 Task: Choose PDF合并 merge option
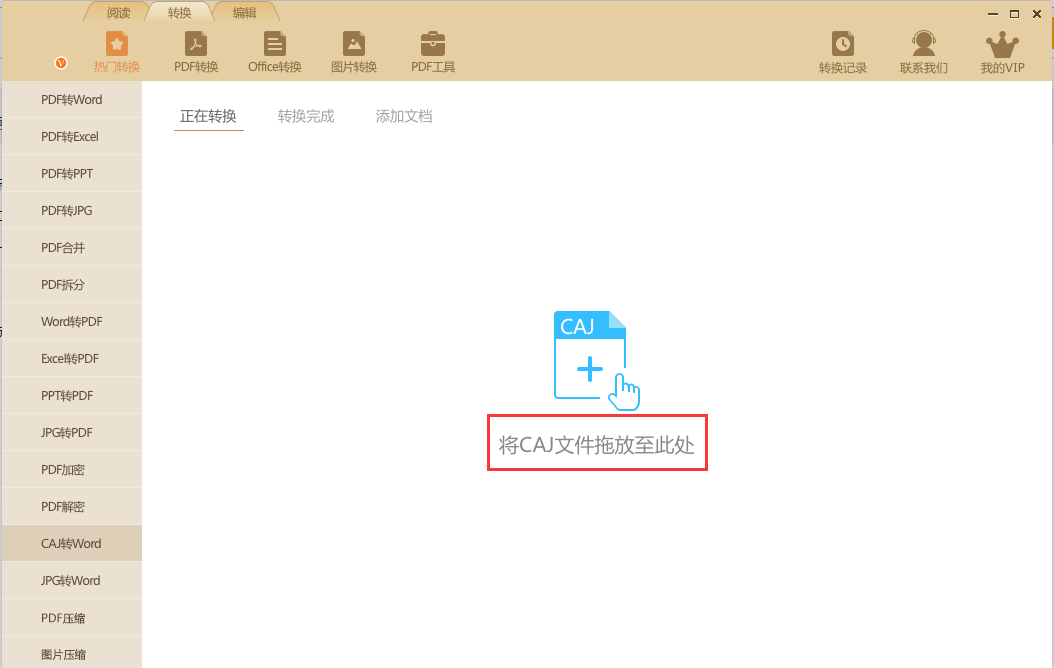72,247
